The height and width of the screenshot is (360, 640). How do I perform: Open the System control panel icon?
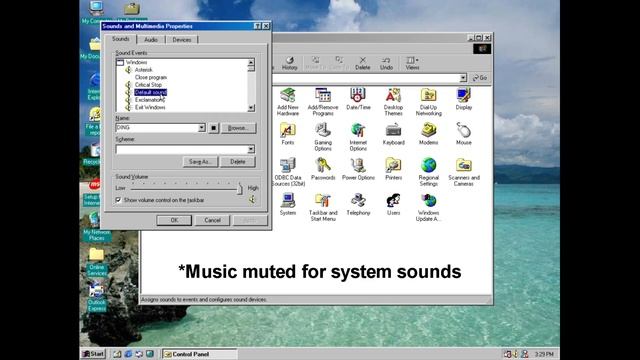288,204
